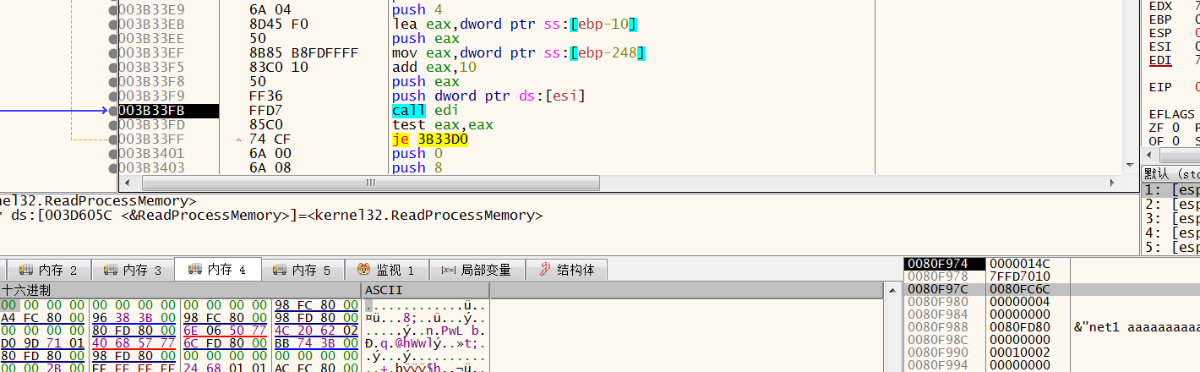This screenshot has width=1200, height=372.
Task: Switch to the 局部变量 tab
Action: (x=476, y=270)
